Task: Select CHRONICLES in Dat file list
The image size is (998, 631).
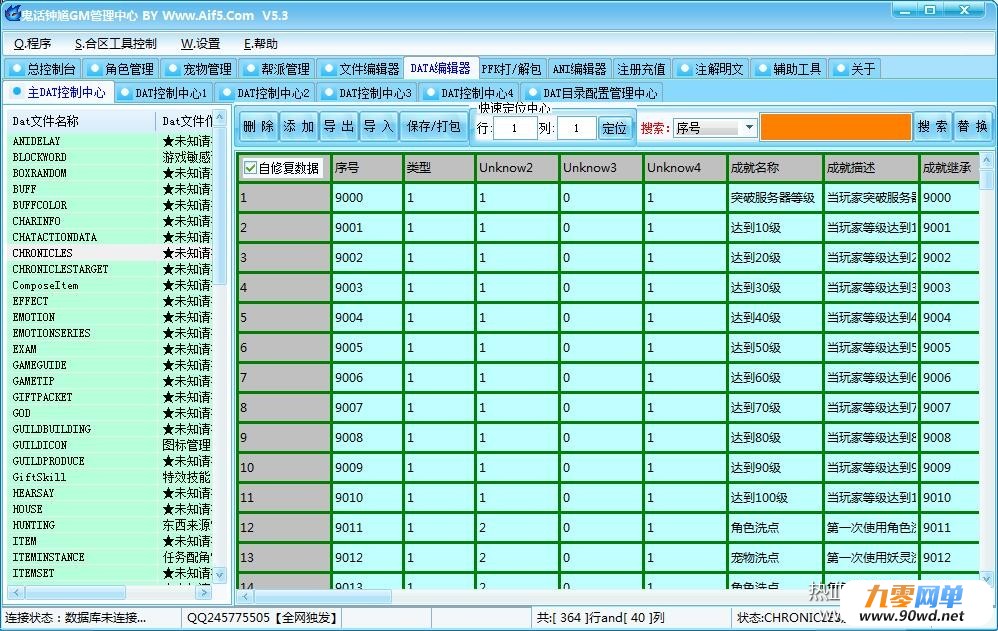Action: pyautogui.click(x=43, y=253)
